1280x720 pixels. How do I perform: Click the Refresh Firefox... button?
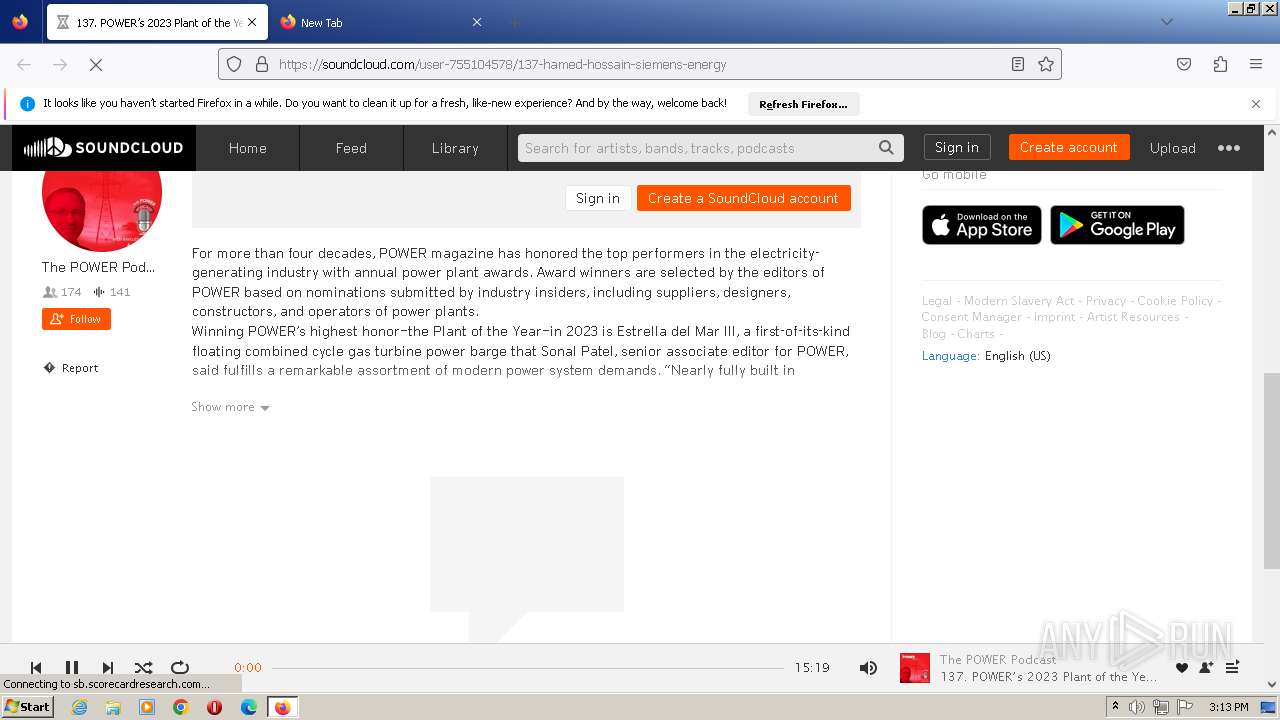(x=803, y=104)
